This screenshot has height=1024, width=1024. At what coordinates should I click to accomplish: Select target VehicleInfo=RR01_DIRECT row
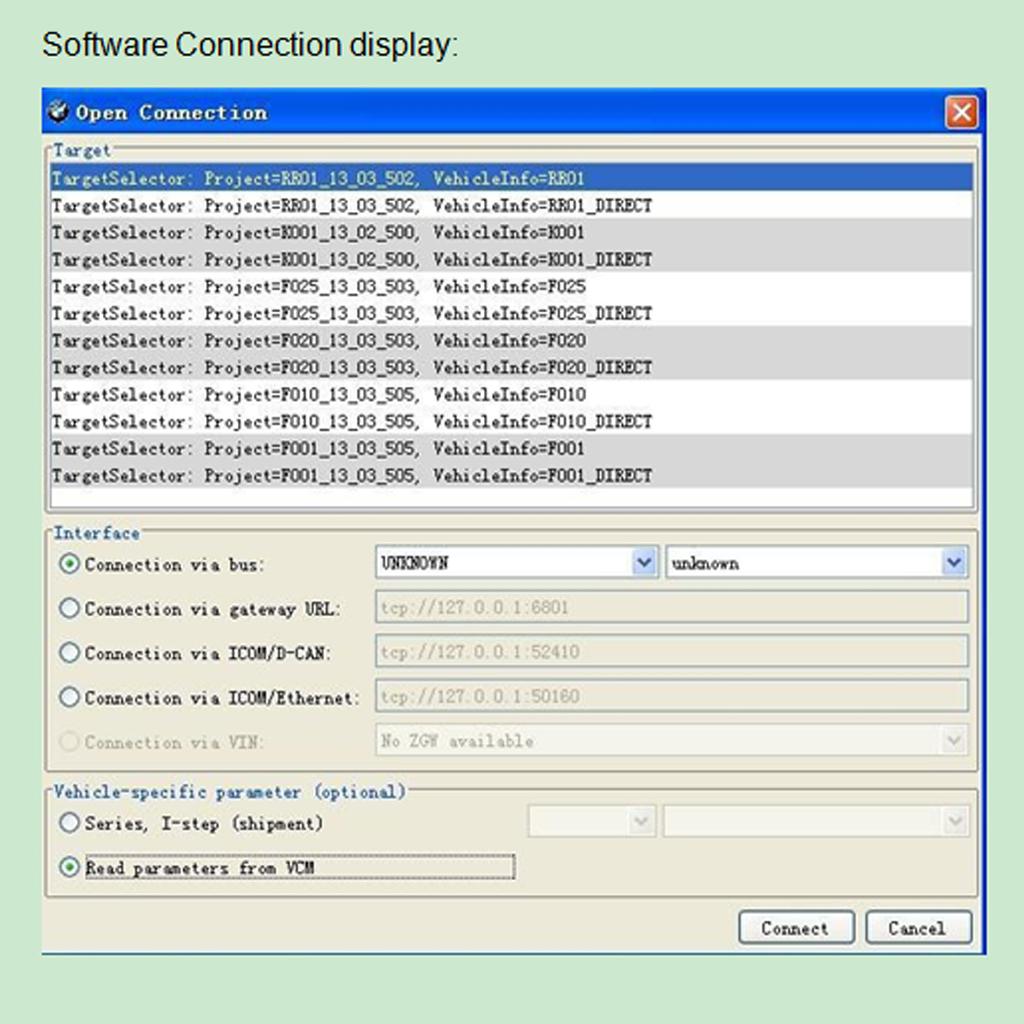pyautogui.click(x=351, y=206)
